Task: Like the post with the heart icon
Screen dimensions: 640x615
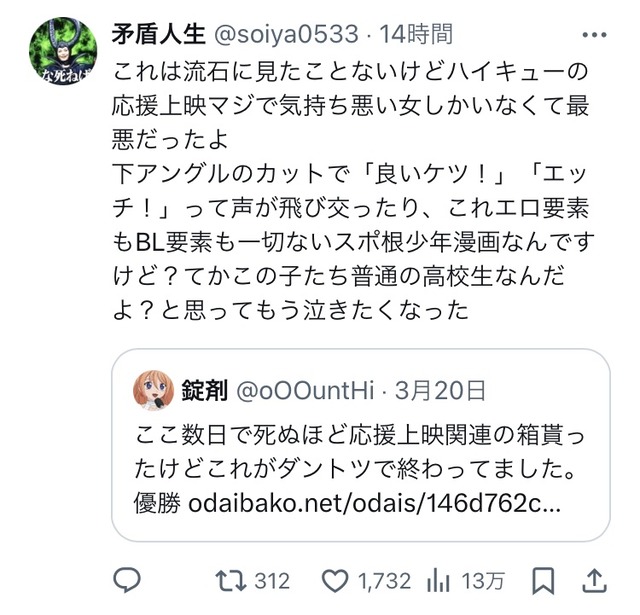Action: click(335, 580)
